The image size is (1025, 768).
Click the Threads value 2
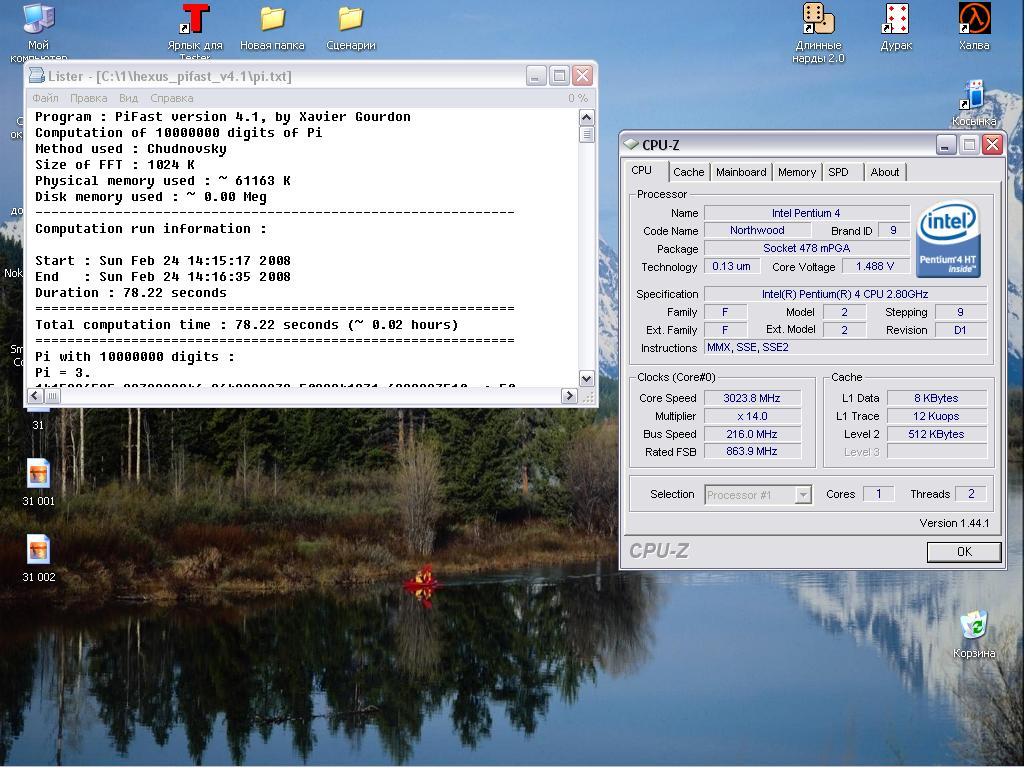click(x=971, y=494)
